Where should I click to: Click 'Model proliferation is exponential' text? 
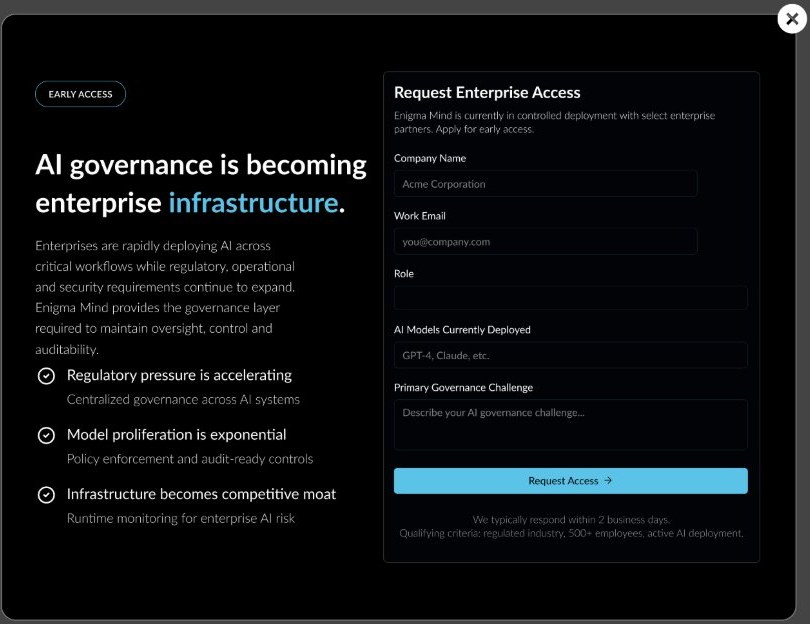click(177, 434)
